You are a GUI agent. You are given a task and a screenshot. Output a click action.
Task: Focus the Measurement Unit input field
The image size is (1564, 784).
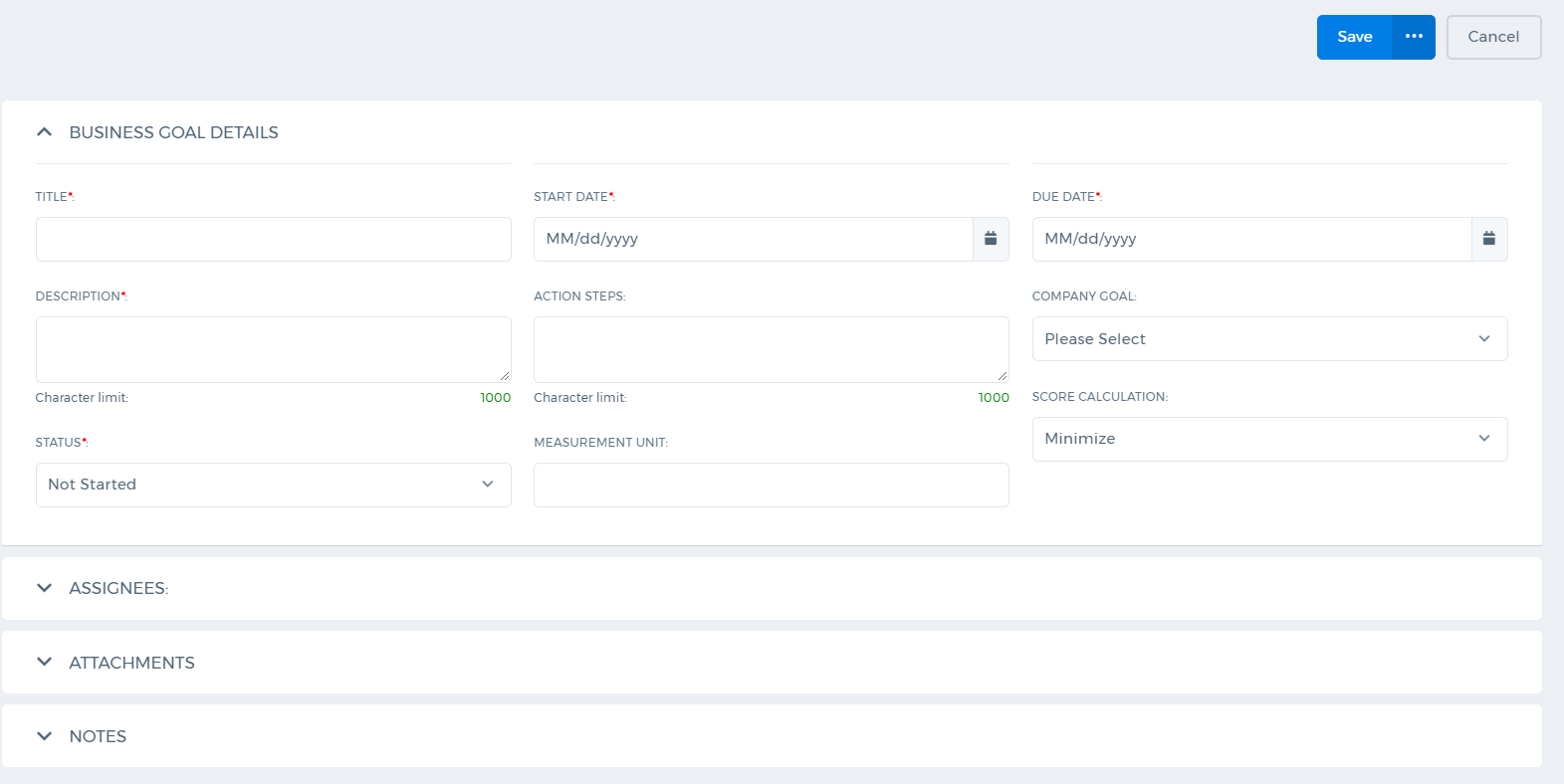[x=772, y=485]
